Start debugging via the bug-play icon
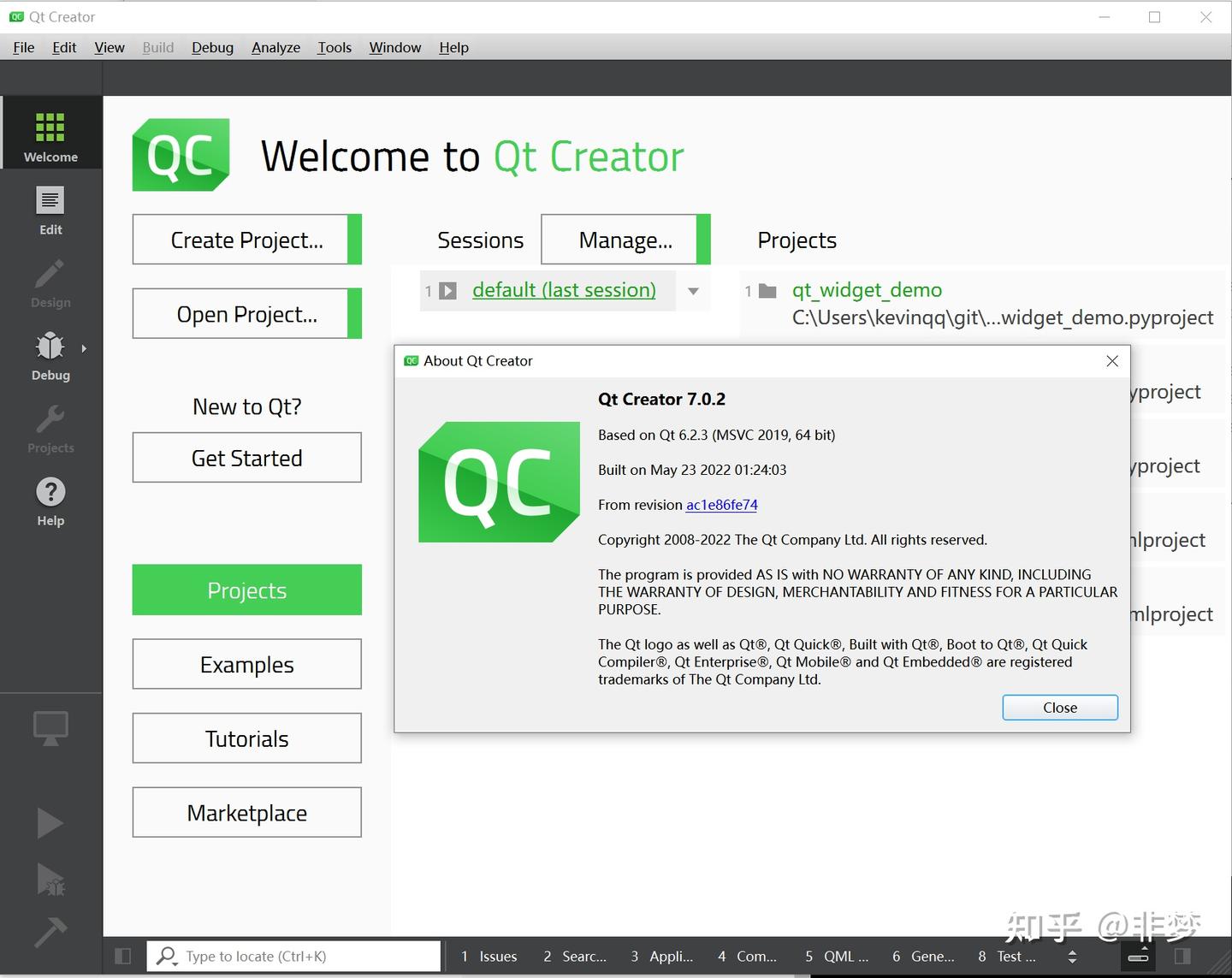 point(50,880)
